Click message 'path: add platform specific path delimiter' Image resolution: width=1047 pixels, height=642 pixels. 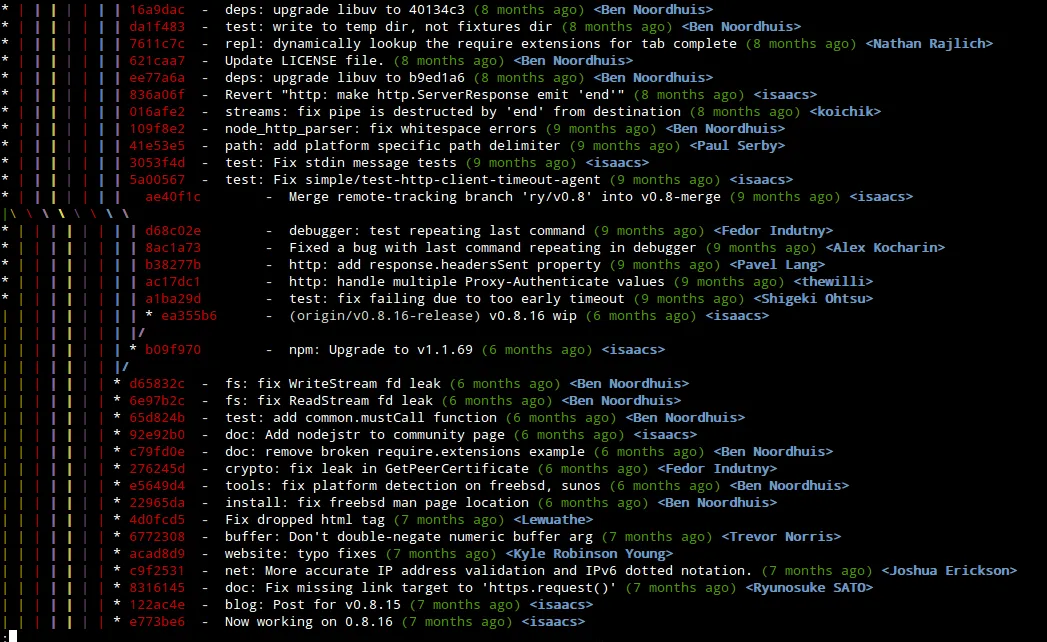tap(393, 146)
